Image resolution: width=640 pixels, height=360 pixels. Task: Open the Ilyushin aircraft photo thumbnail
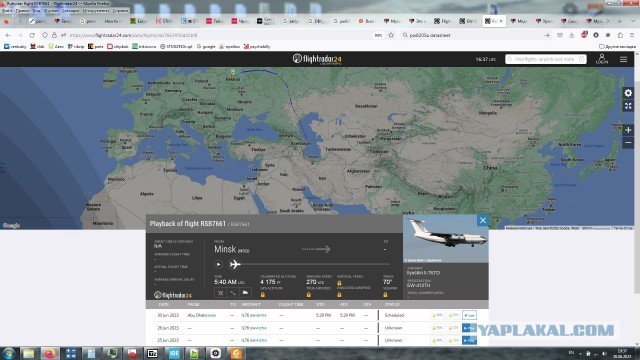(x=445, y=239)
